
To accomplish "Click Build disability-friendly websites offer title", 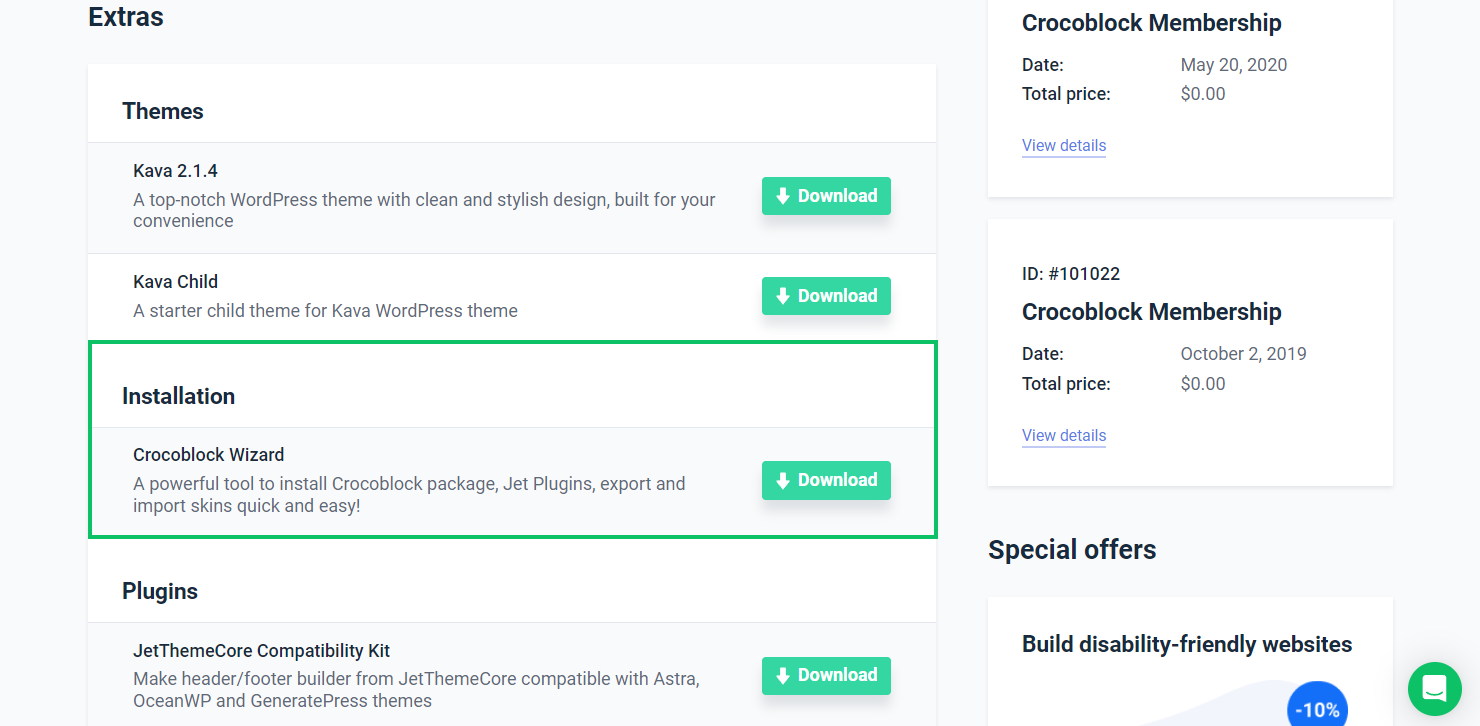I will coord(1187,644).
